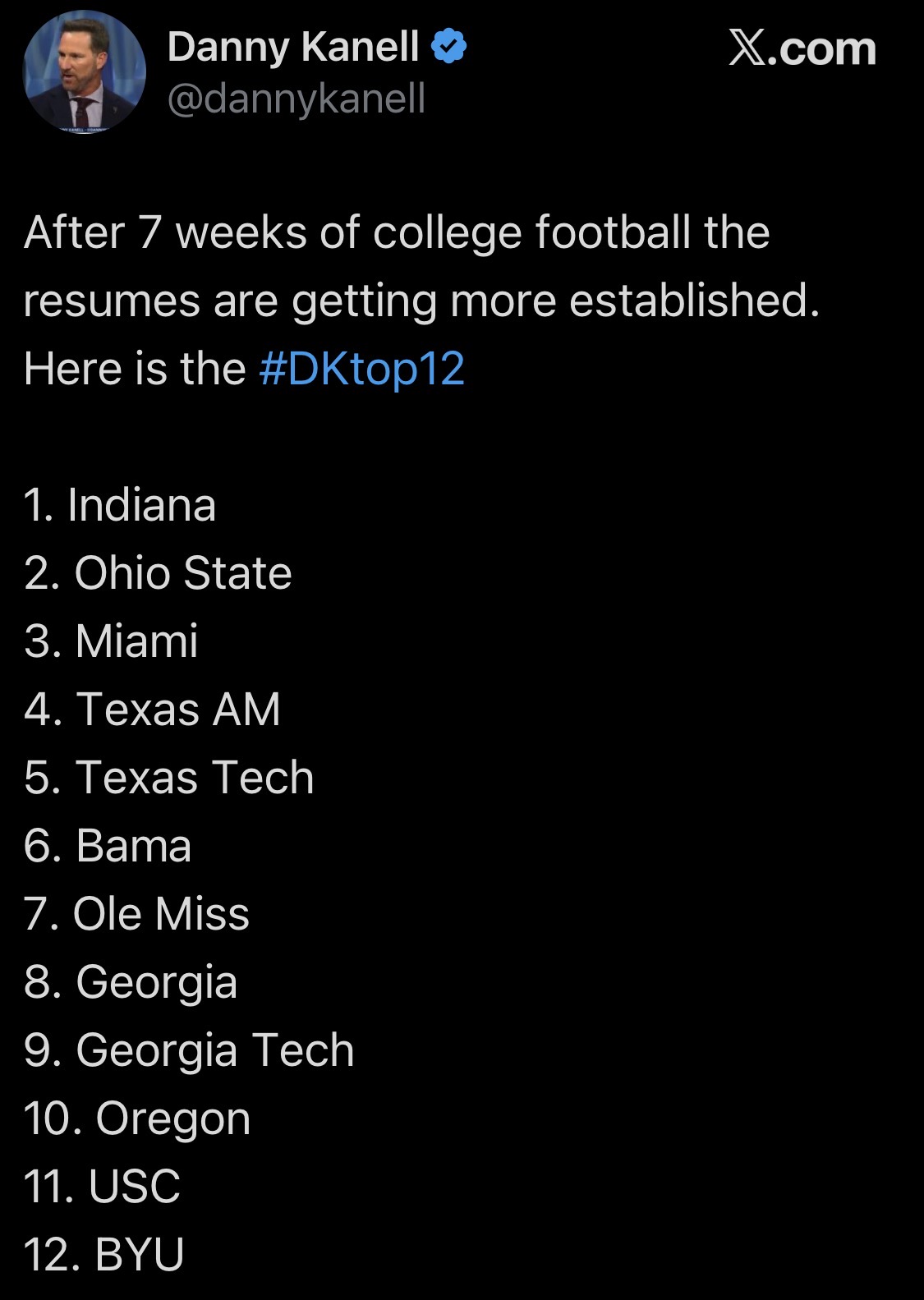The image size is (924, 1300).
Task: Click the Danny Kanell display name
Action: [293, 46]
